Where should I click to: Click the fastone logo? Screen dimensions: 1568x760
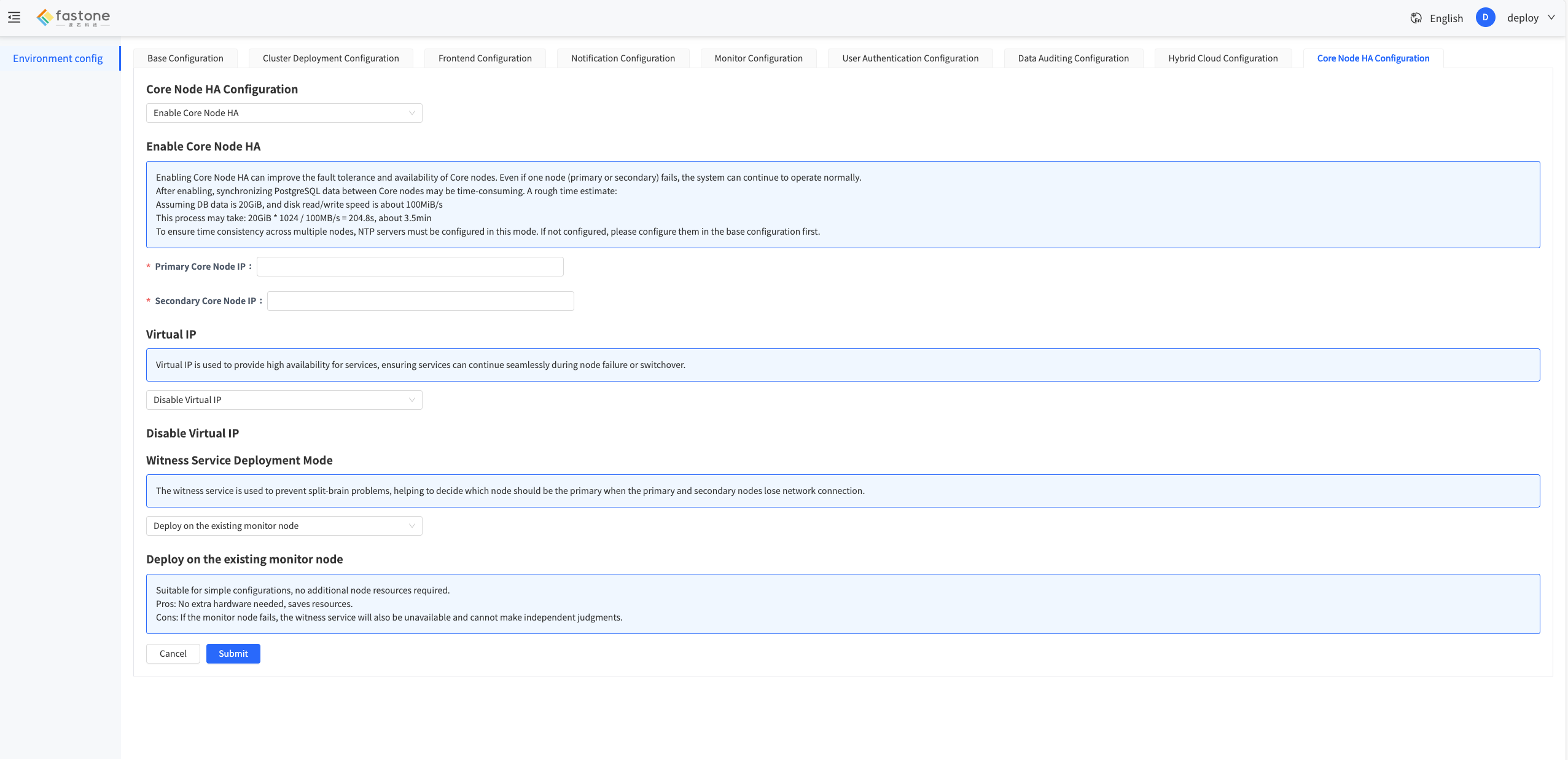pos(73,18)
